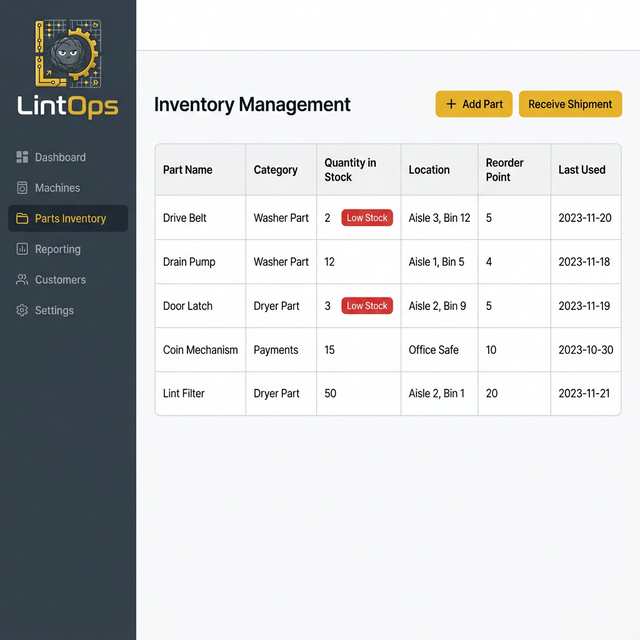Click the Office Safe location
Viewport: 640px width, 640px height.
click(x=433, y=350)
